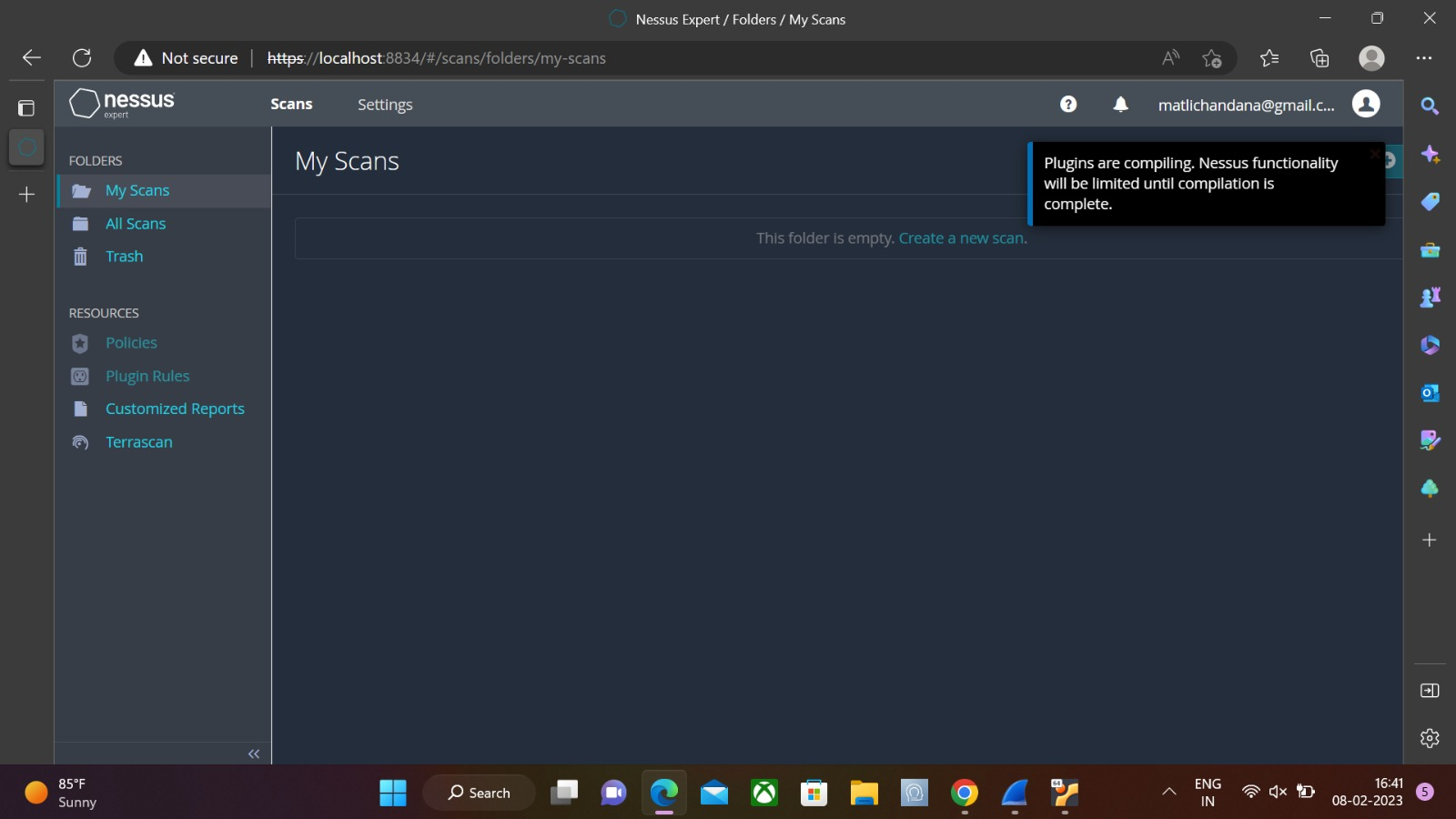Refresh the page with the reload icon
The height and width of the screenshot is (819, 1456).
82,58
